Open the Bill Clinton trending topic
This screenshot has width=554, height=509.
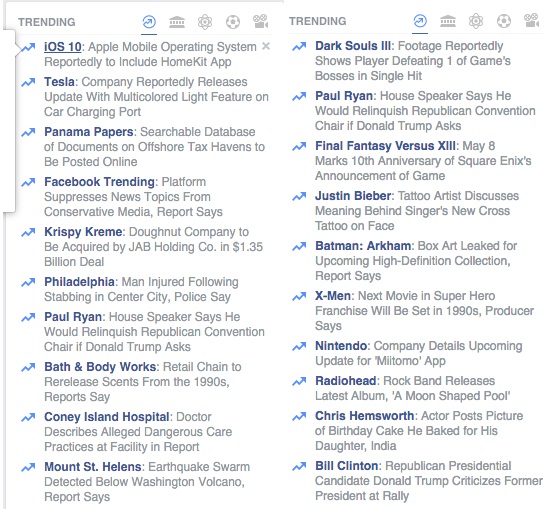347,466
